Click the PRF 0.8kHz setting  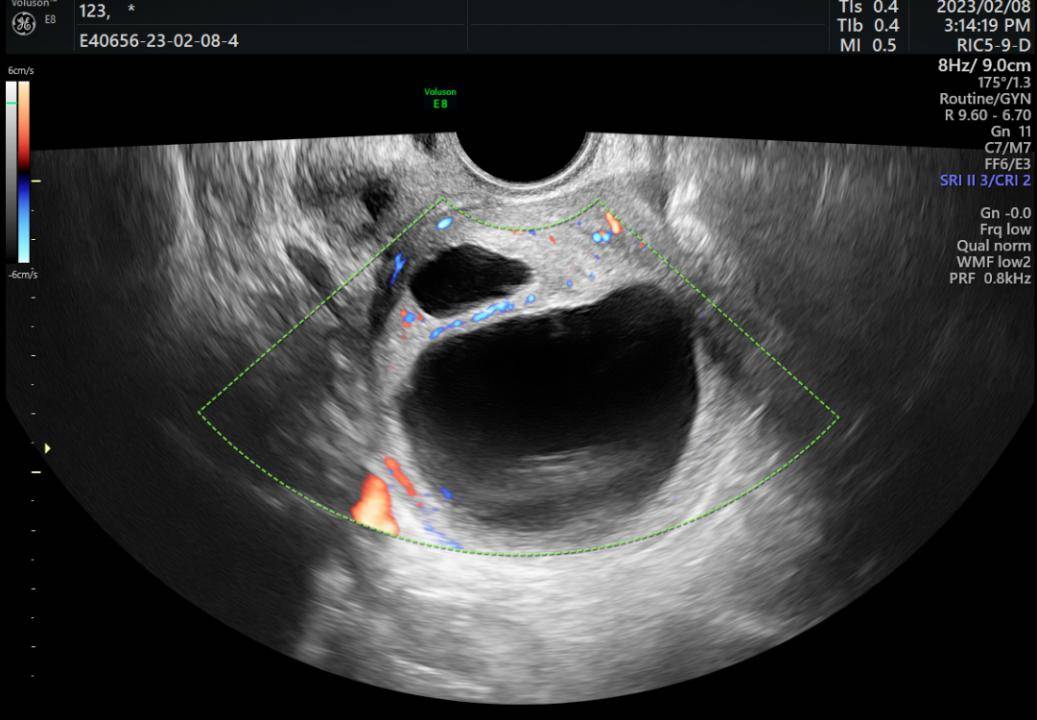tap(990, 278)
